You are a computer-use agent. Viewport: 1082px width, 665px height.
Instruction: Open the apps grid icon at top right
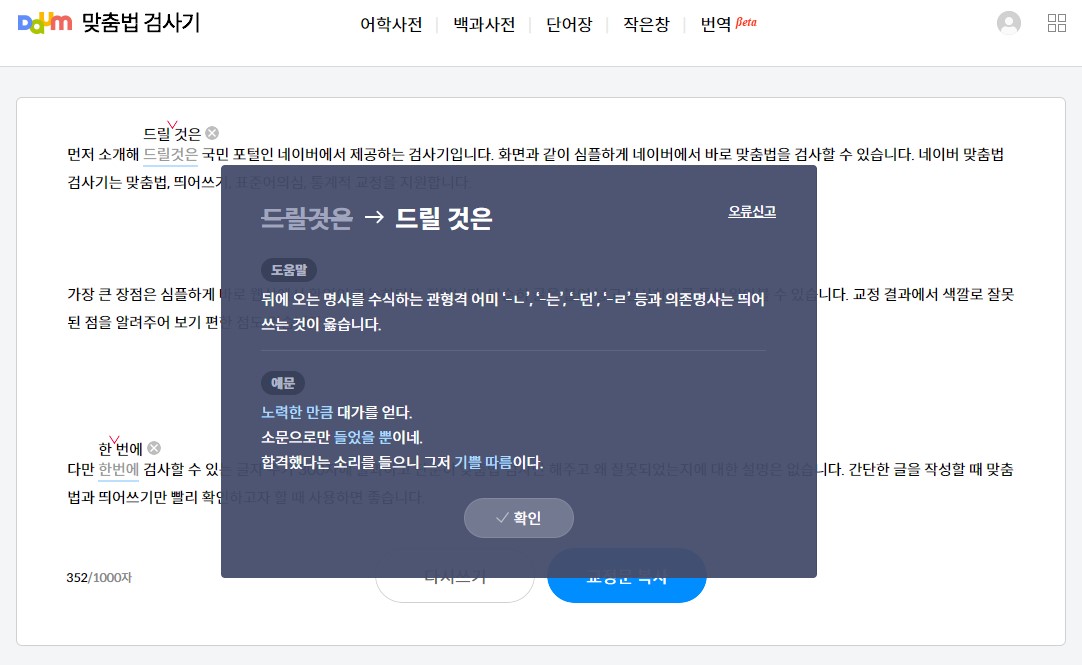(1056, 22)
